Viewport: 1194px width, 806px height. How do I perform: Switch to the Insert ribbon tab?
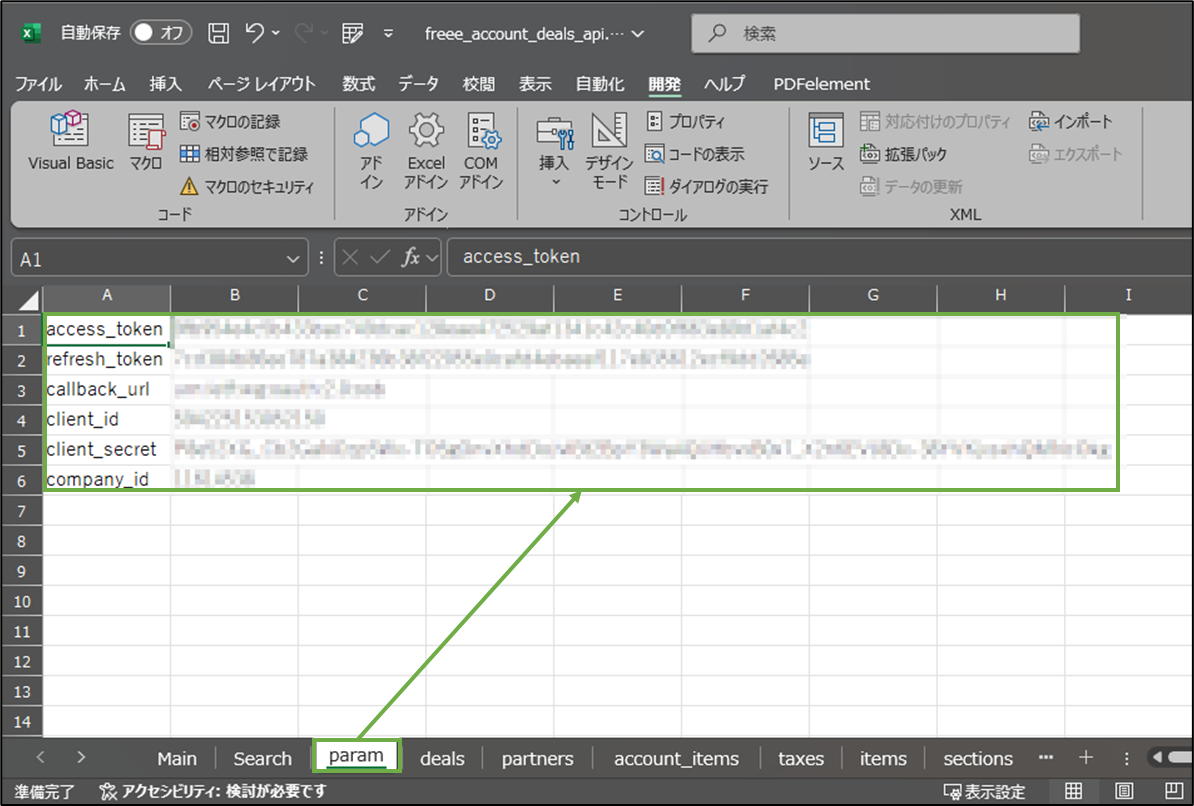(165, 84)
